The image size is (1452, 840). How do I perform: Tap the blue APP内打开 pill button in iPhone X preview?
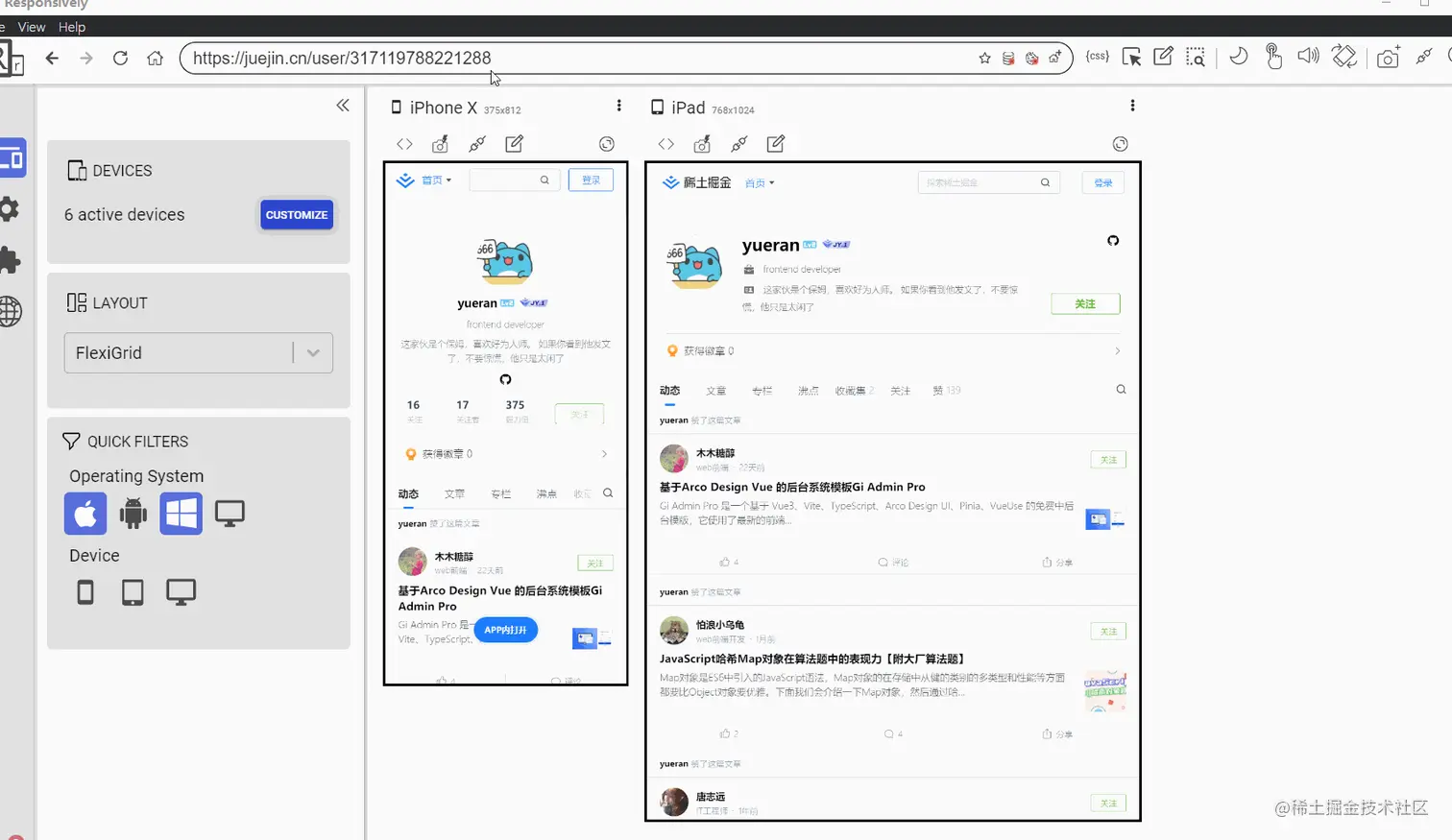point(506,630)
